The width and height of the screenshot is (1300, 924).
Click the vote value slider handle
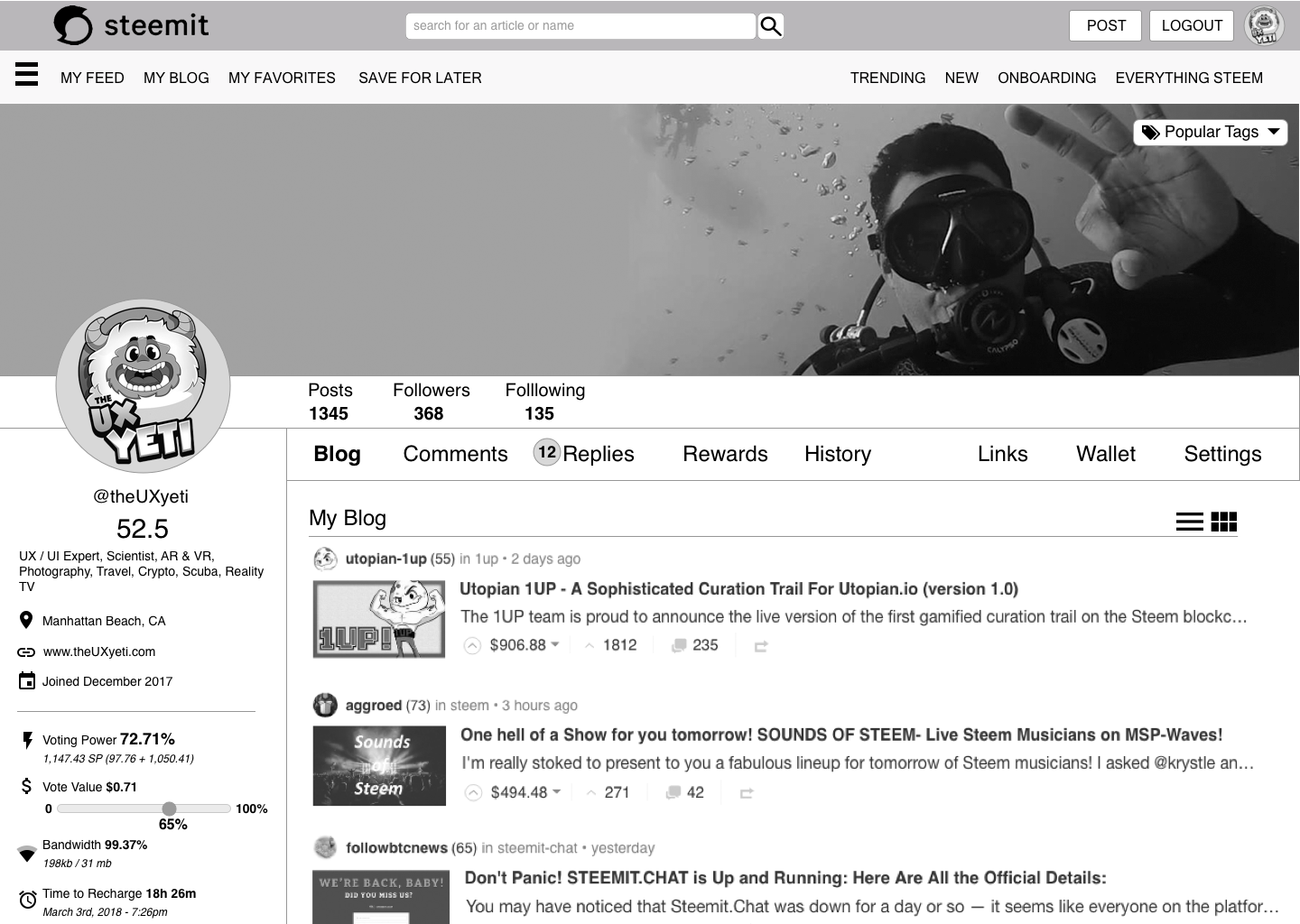point(169,808)
